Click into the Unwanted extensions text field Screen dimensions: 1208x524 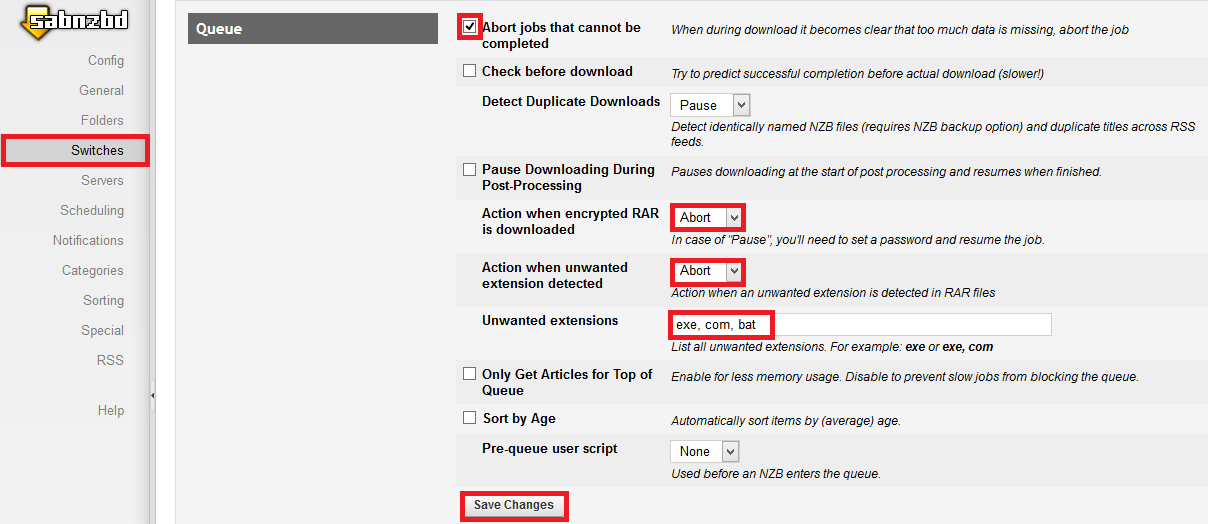(x=860, y=325)
